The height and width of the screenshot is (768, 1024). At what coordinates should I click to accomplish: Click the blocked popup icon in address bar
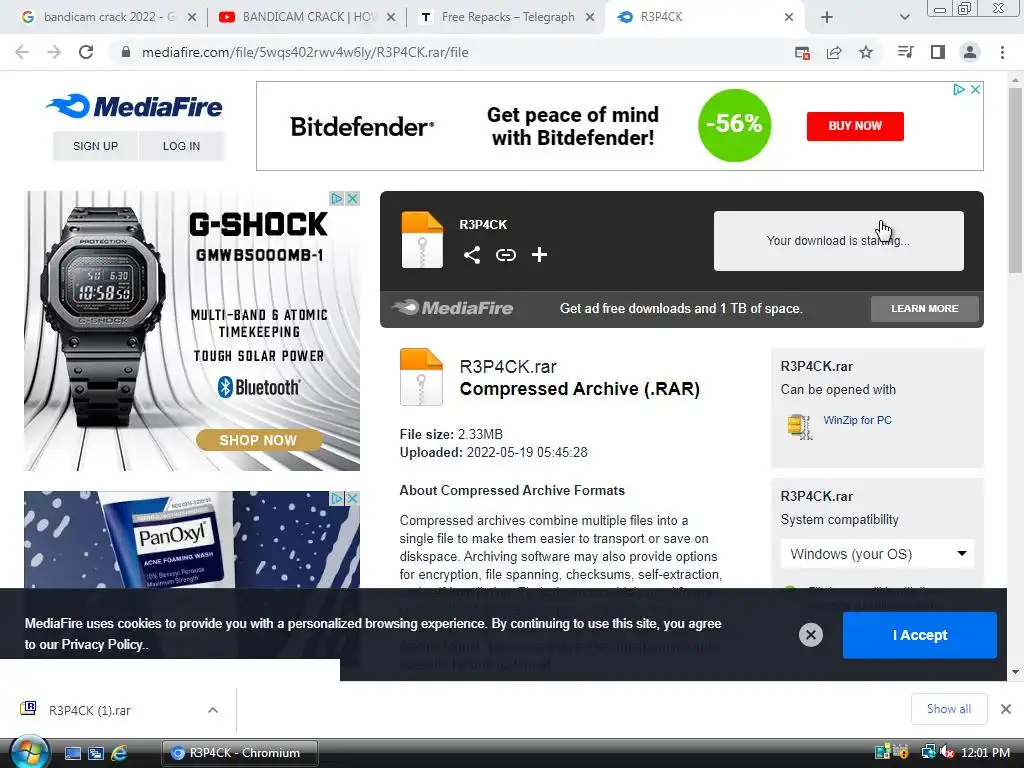pos(803,52)
